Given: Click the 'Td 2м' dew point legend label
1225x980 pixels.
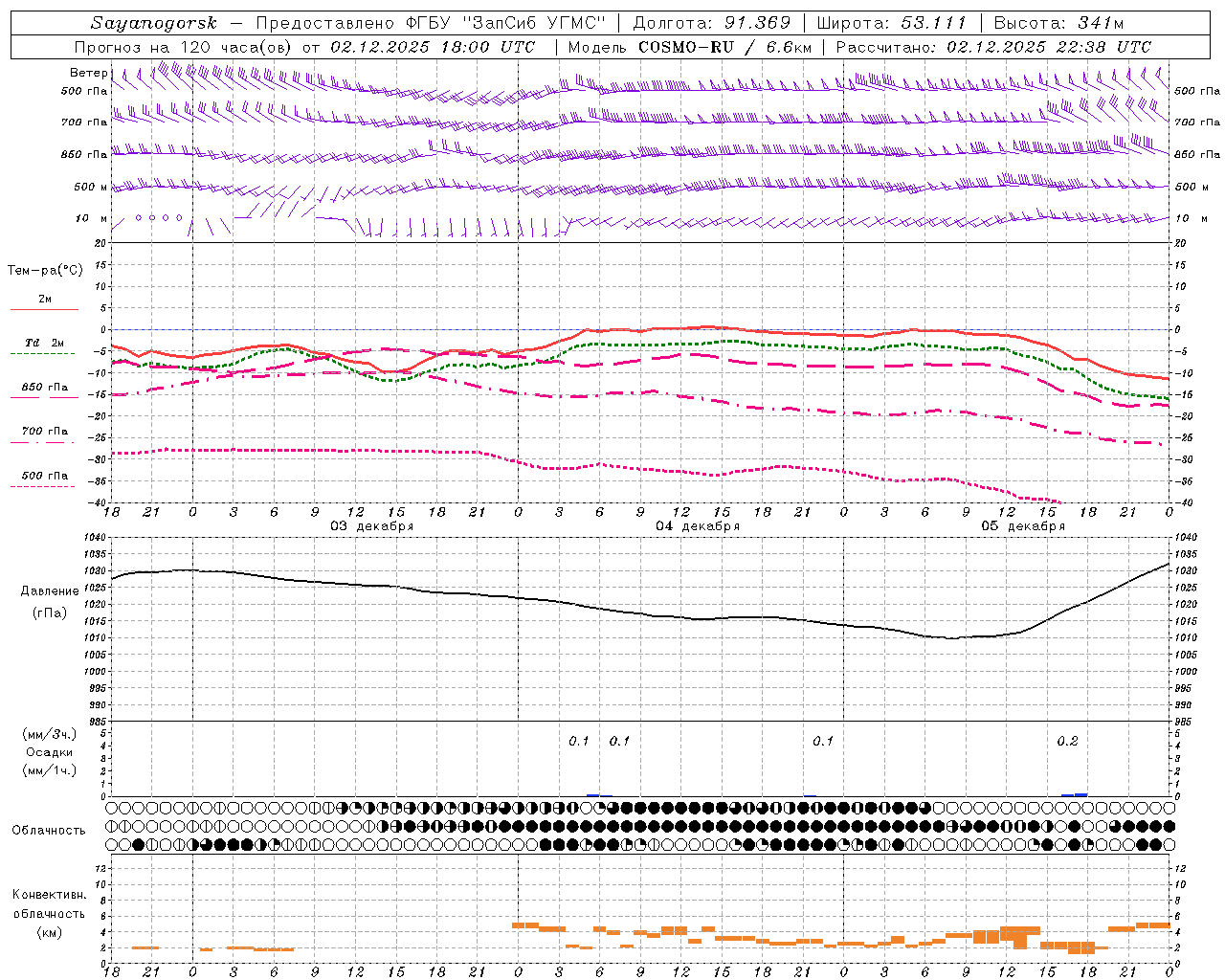Looking at the screenshot, I should click(x=44, y=343).
